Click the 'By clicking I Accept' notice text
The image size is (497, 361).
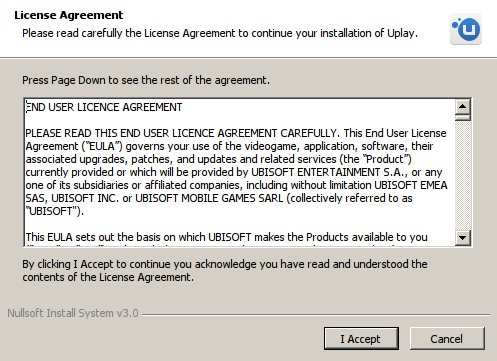click(225, 271)
